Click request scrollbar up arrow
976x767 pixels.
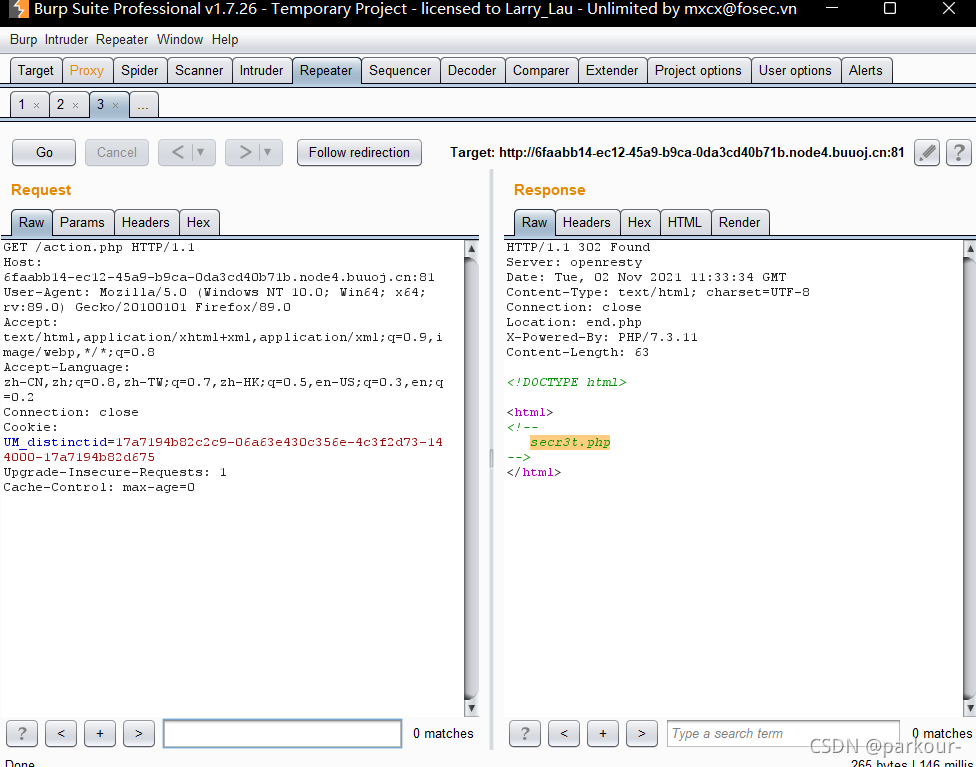click(x=471, y=248)
